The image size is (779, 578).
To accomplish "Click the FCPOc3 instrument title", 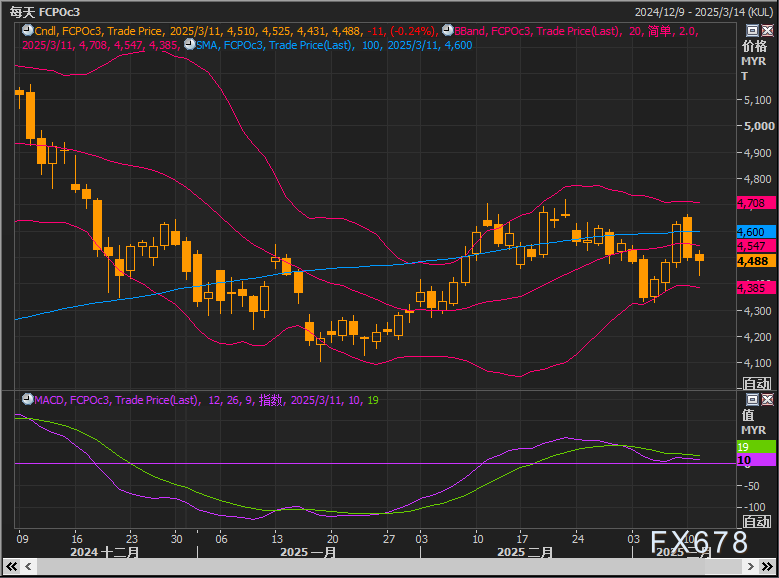I will click(x=60, y=11).
